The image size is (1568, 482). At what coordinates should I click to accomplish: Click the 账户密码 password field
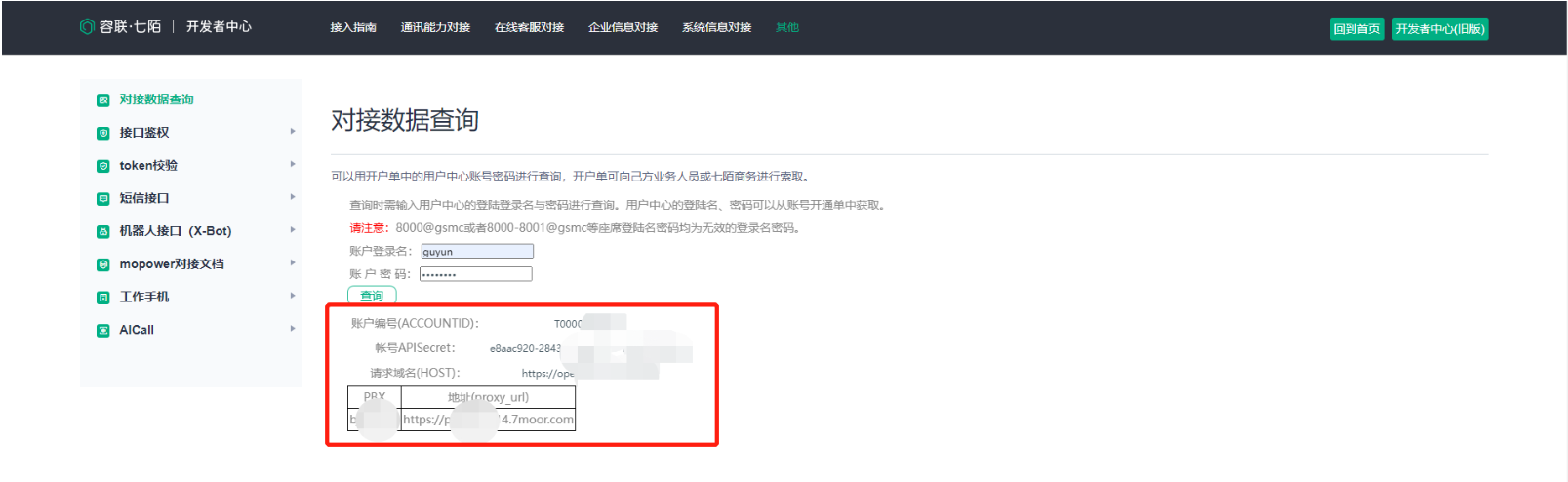476,274
